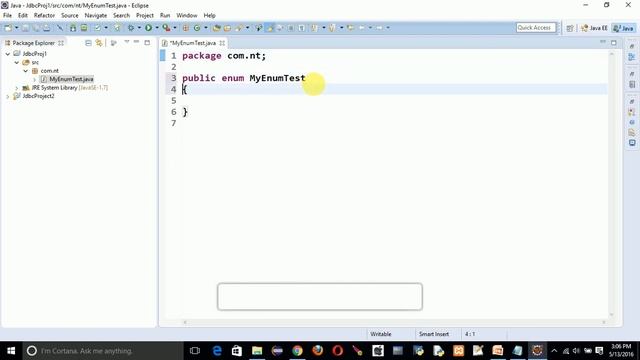Expand the JRE System Library node
This screenshot has width=640, height=360.
tap(17, 88)
